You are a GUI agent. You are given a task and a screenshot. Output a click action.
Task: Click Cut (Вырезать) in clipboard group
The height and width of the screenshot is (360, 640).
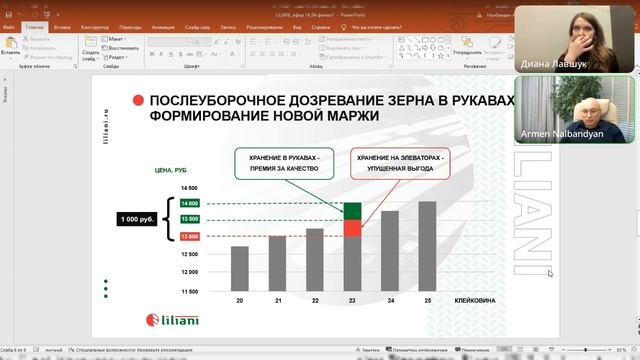(37, 39)
